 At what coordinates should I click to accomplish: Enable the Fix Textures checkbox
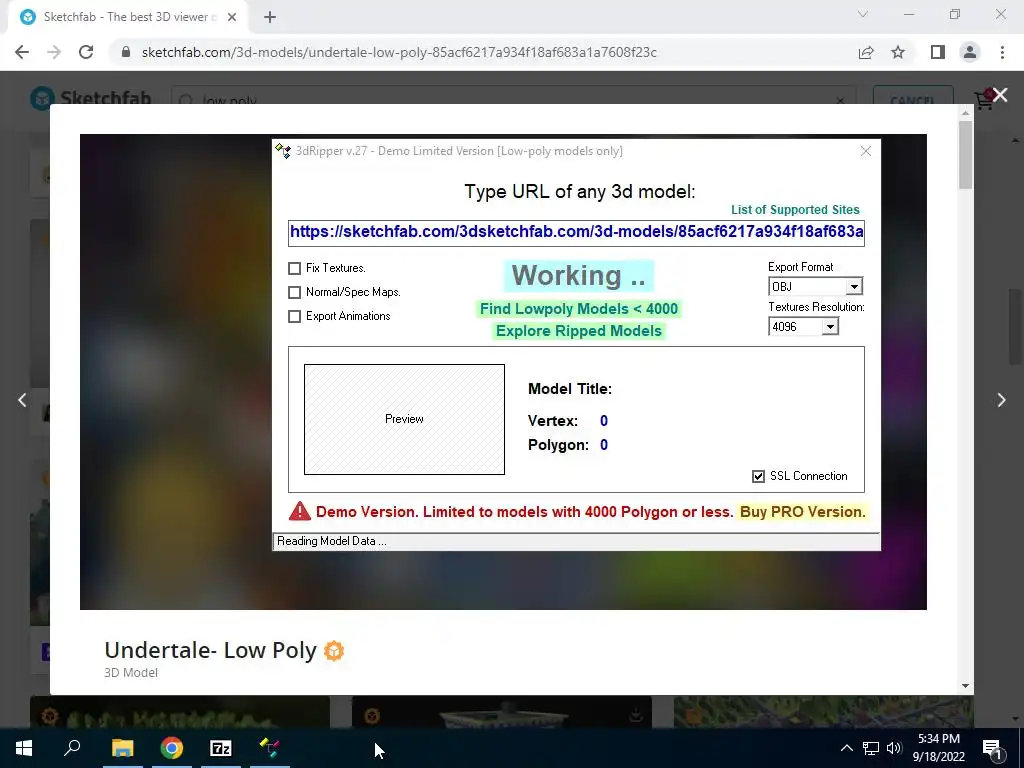coord(295,268)
